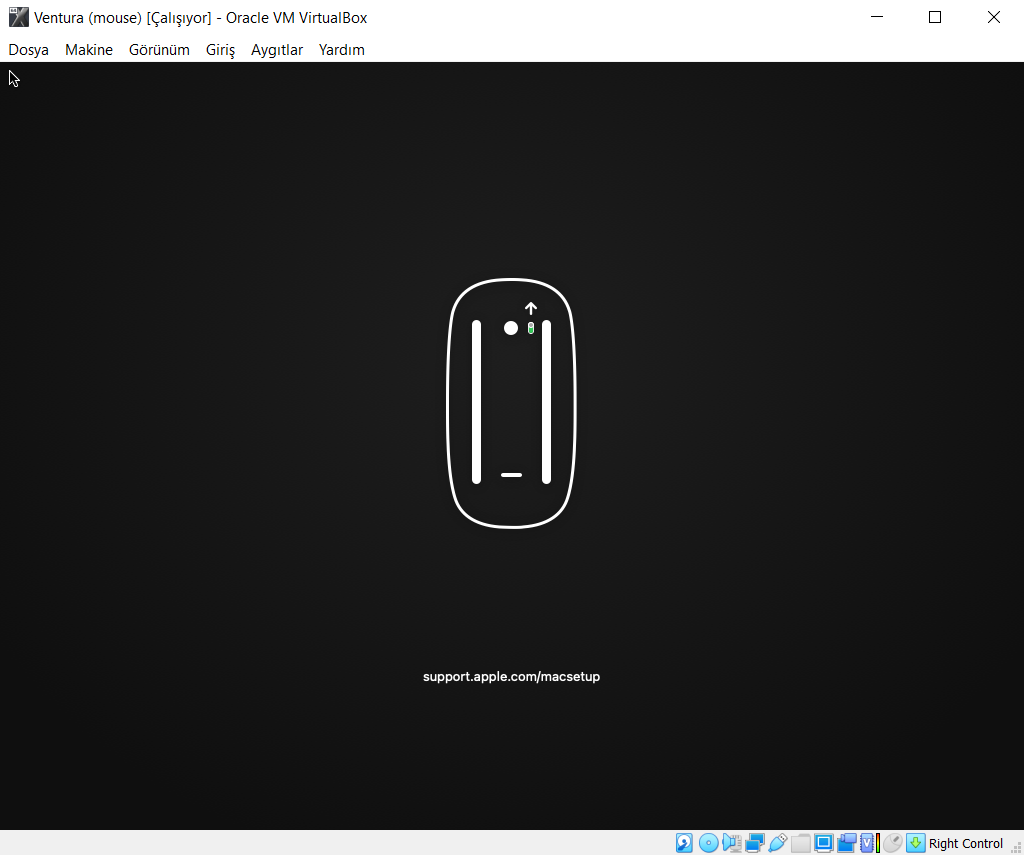The height and width of the screenshot is (855, 1024).
Task: Click the VirtualBox icon in title bar
Action: (18, 17)
